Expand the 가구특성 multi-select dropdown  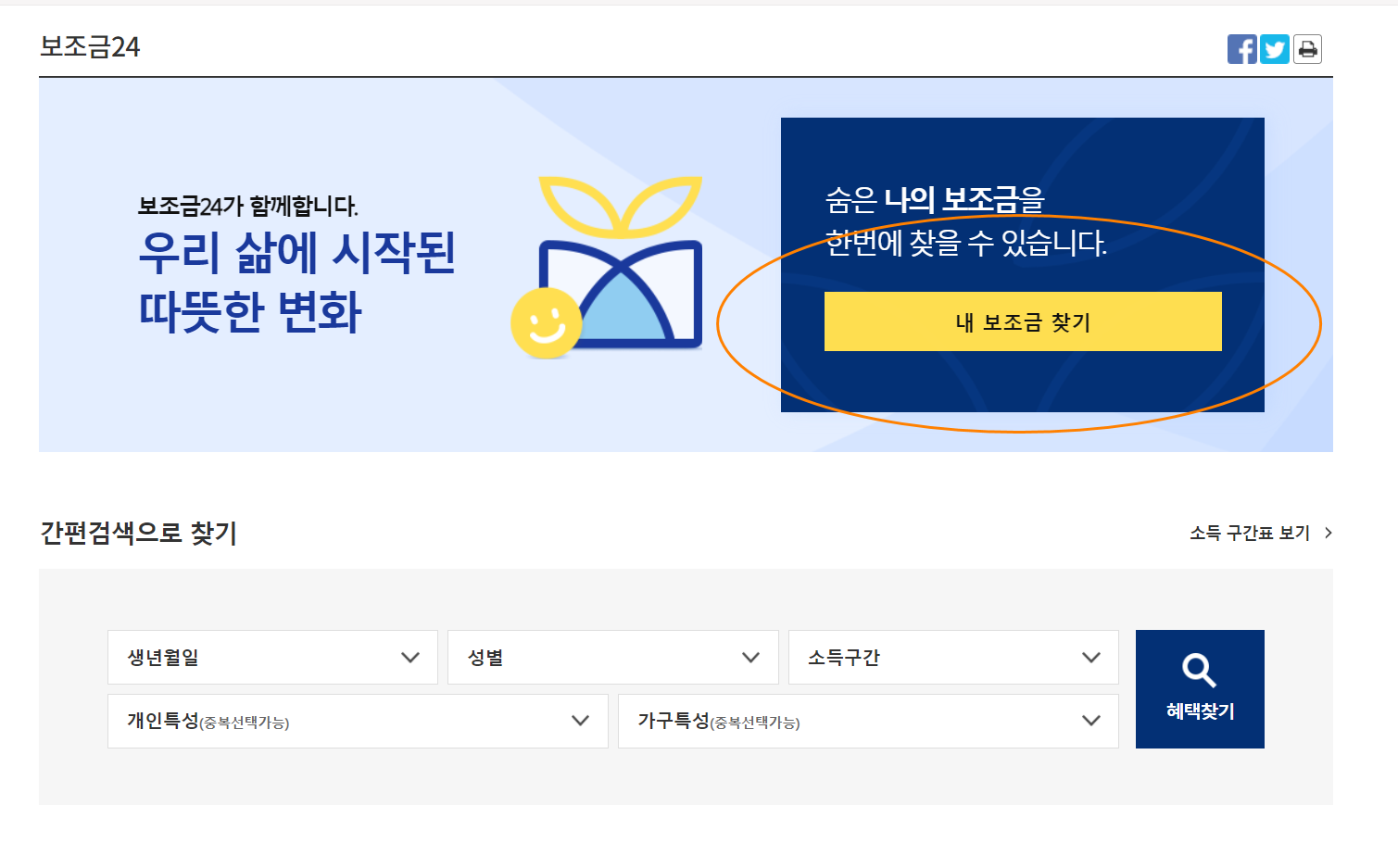[x=868, y=721]
